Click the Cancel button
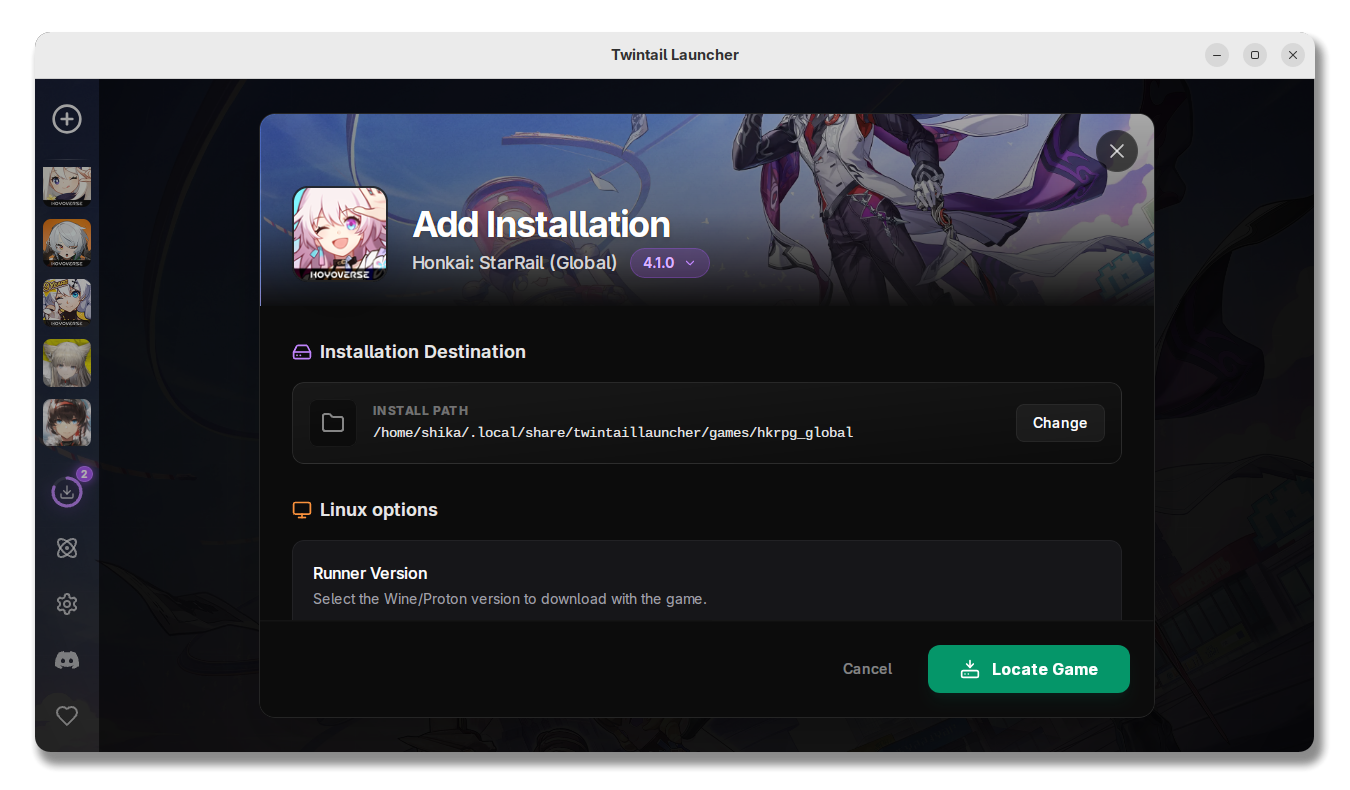The image size is (1350, 790). tap(867, 669)
